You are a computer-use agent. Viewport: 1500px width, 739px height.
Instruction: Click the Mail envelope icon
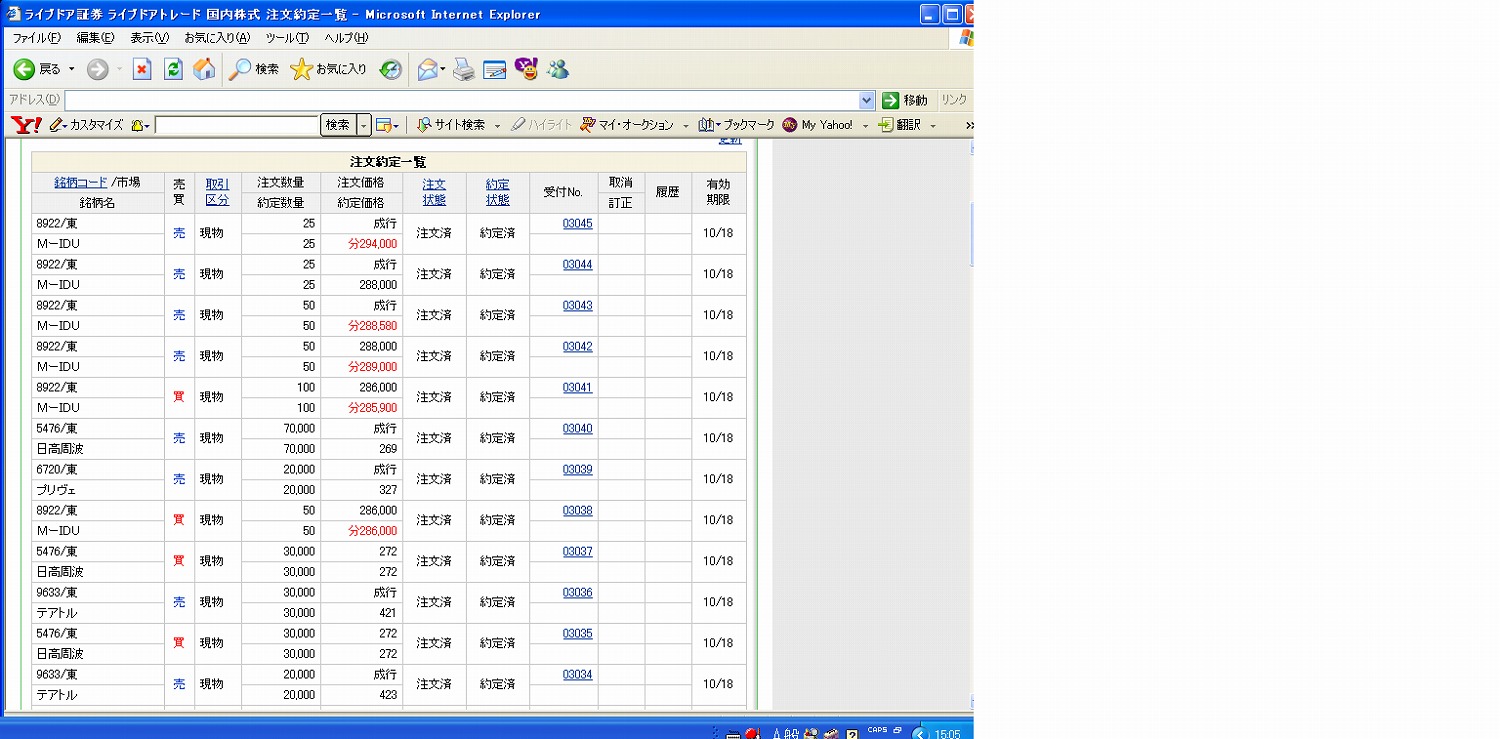click(427, 69)
